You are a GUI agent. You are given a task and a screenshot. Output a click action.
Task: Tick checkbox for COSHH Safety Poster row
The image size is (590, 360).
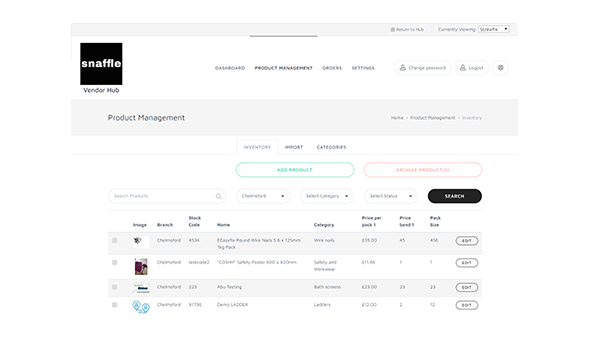(x=114, y=263)
